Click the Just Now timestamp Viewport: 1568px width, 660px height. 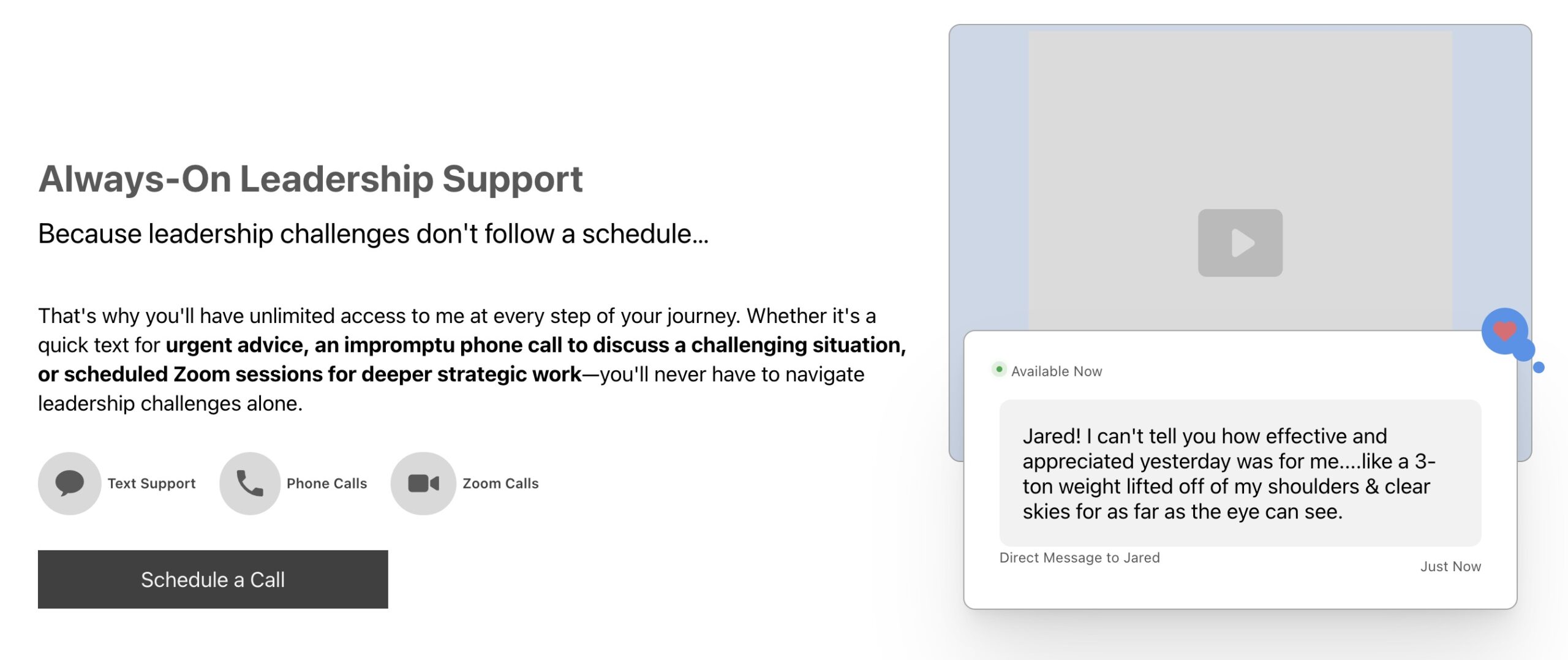[1450, 566]
